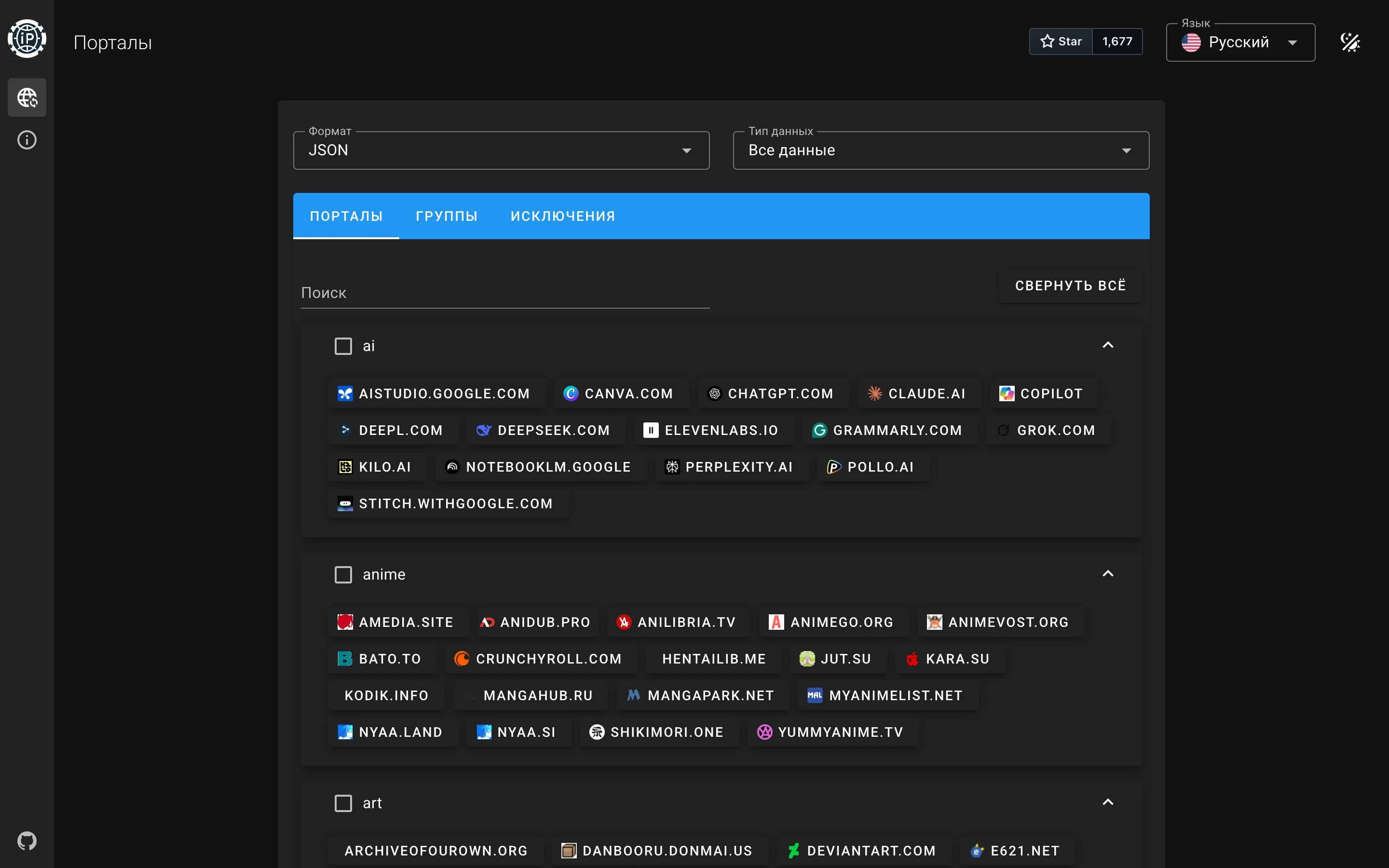Screen dimensions: 1389x868
Task: Select the CHATGPT.COM portal chip
Action: coord(773,394)
